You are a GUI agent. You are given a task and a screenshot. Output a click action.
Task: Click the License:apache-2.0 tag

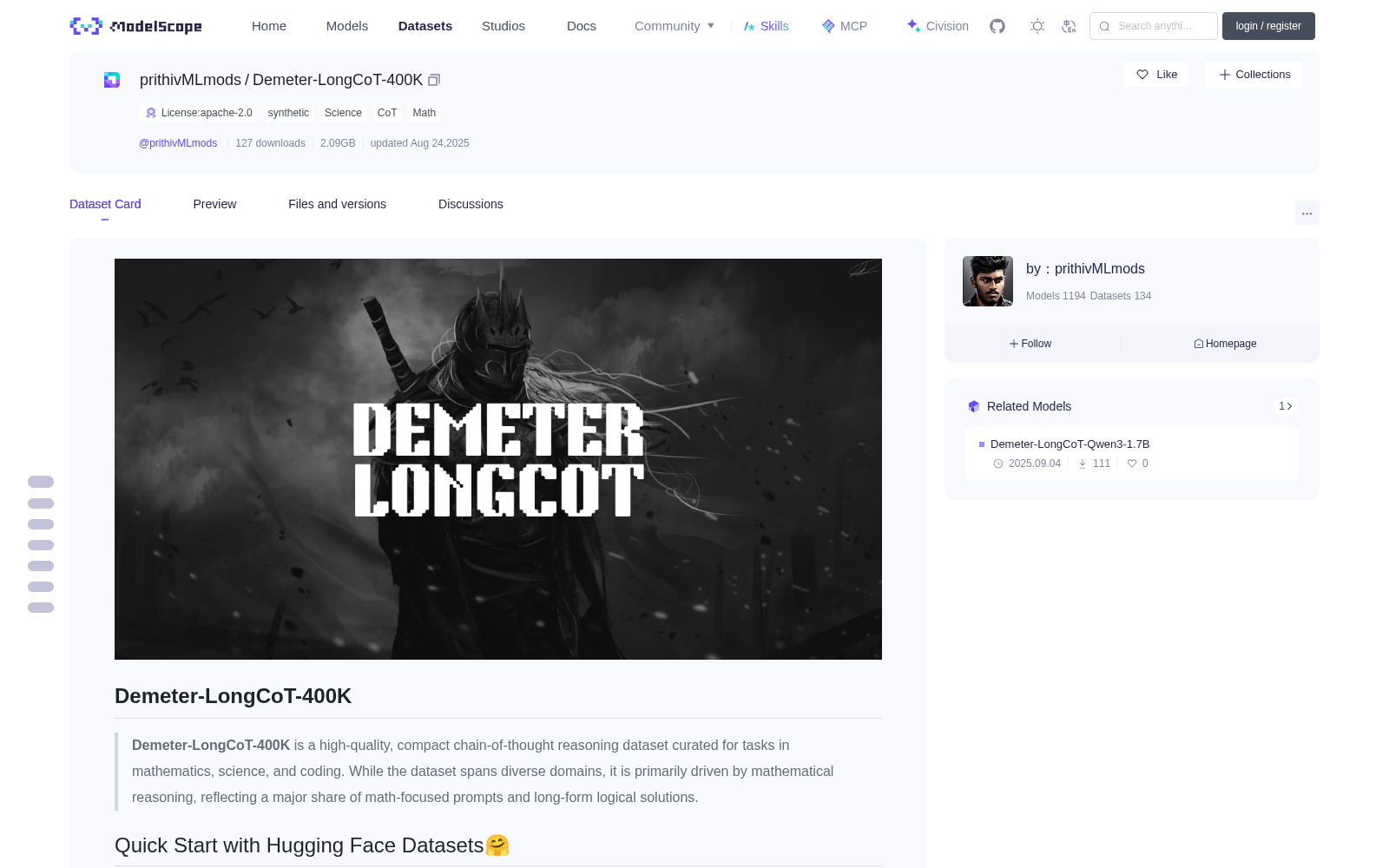point(199,113)
